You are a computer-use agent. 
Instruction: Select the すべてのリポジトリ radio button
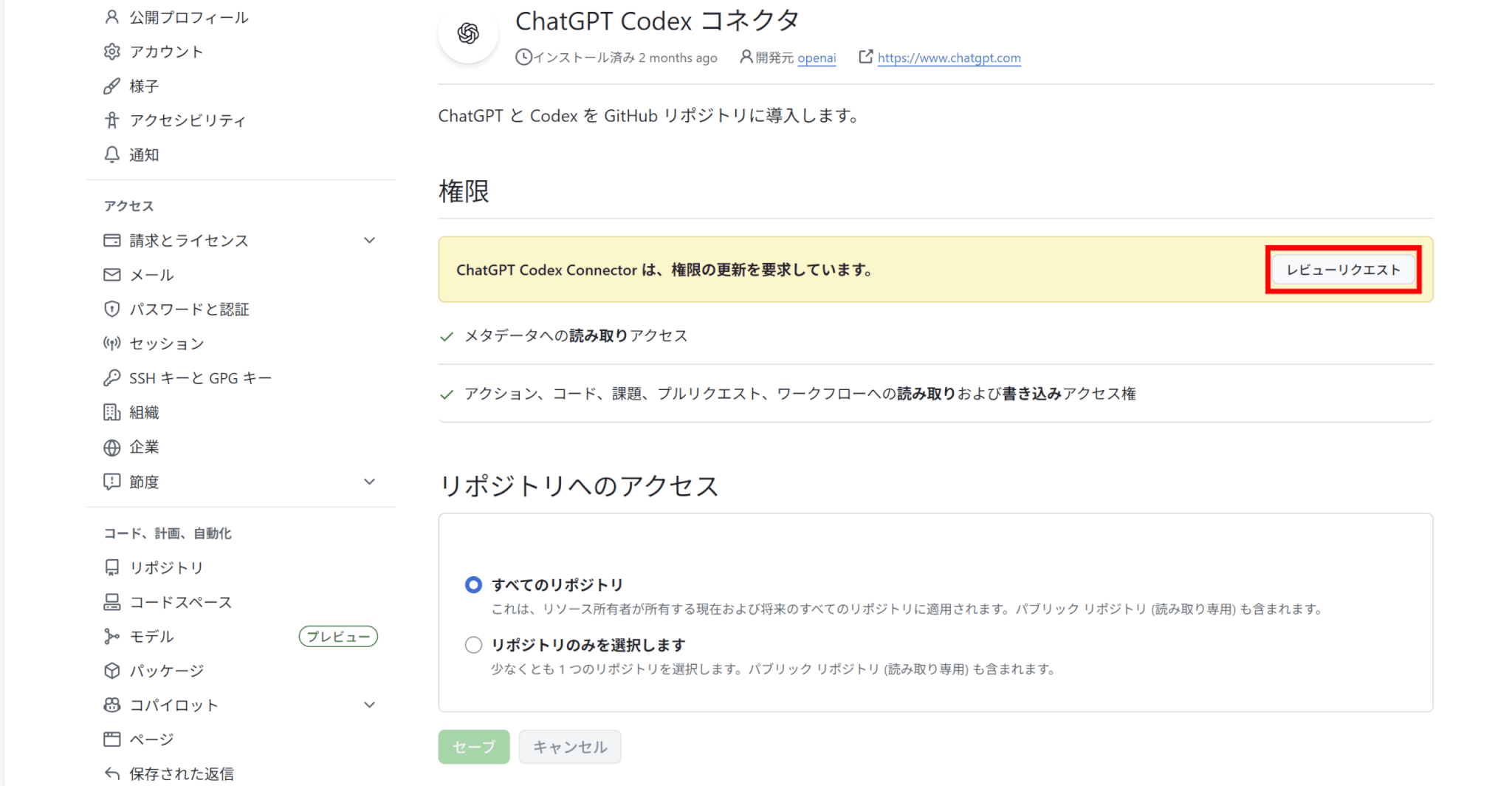(473, 585)
